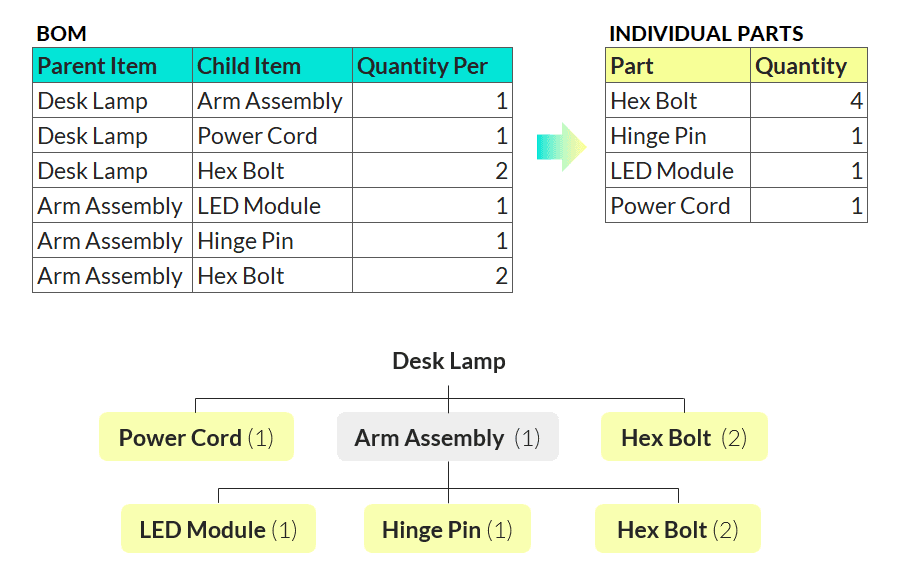Click the Hex Bolt (2) node under Arm Assembly
This screenshot has height=579, width=899.
point(678,529)
